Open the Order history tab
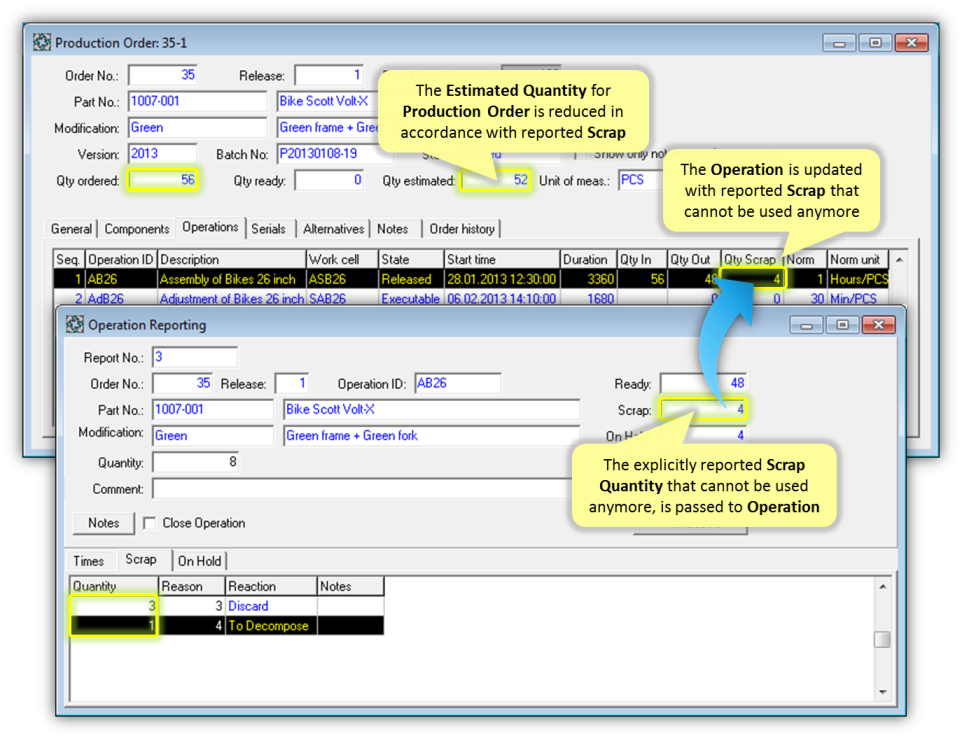Screen dimensions: 962x739 point(462,229)
